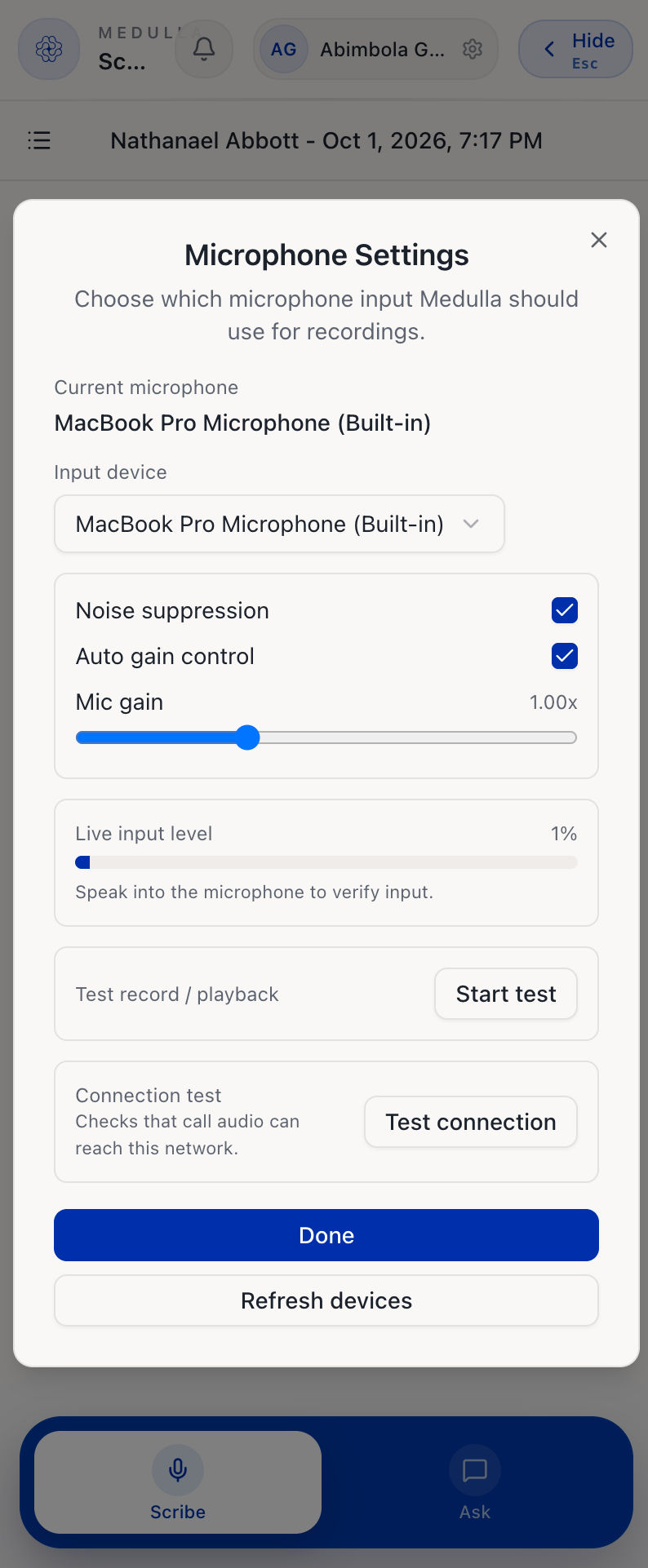Click the Ask chat bubble icon

point(475,1470)
